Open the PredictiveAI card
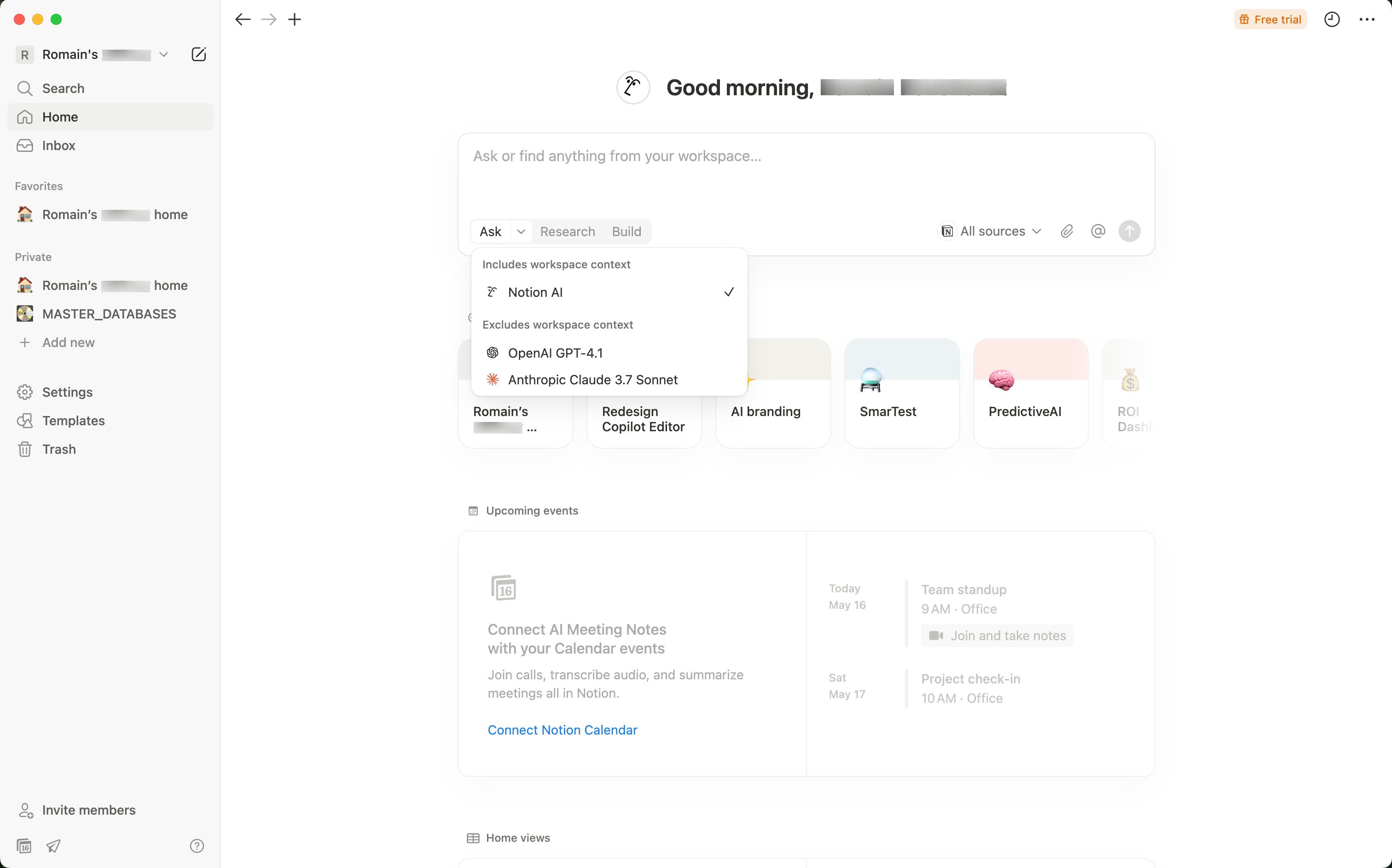 point(1031,393)
